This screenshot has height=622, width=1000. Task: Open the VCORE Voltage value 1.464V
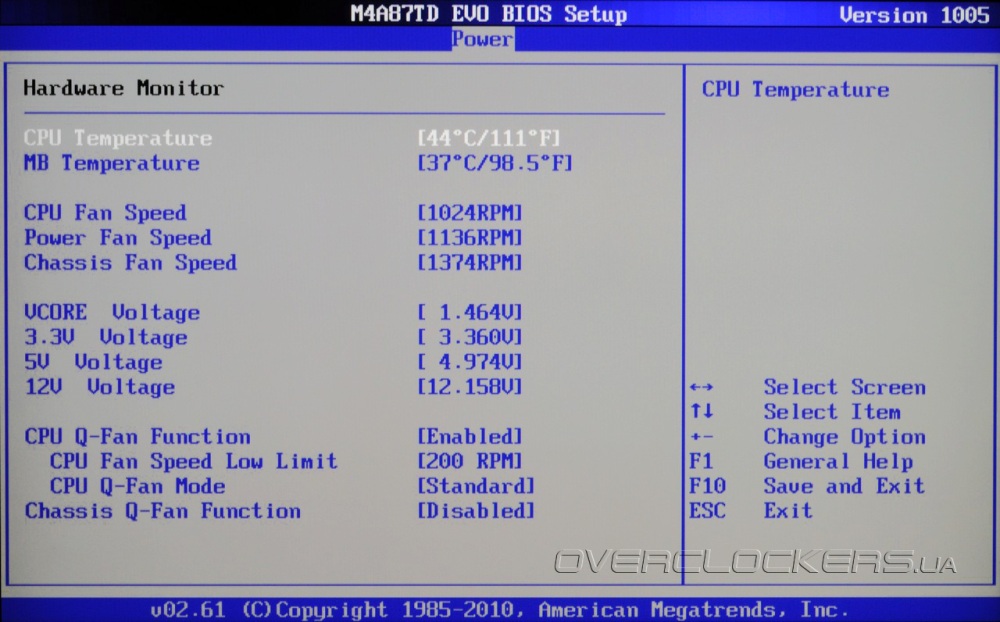point(469,312)
